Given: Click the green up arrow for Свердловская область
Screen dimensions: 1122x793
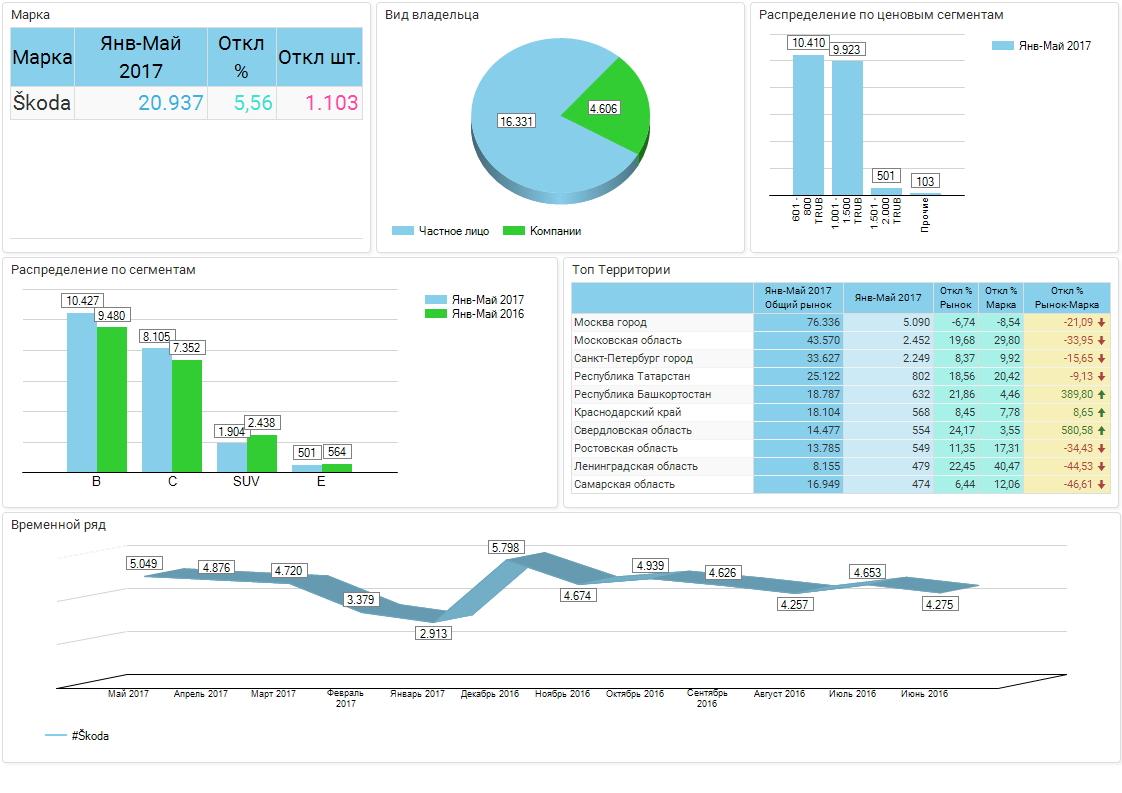Looking at the screenshot, I should (x=1101, y=431).
